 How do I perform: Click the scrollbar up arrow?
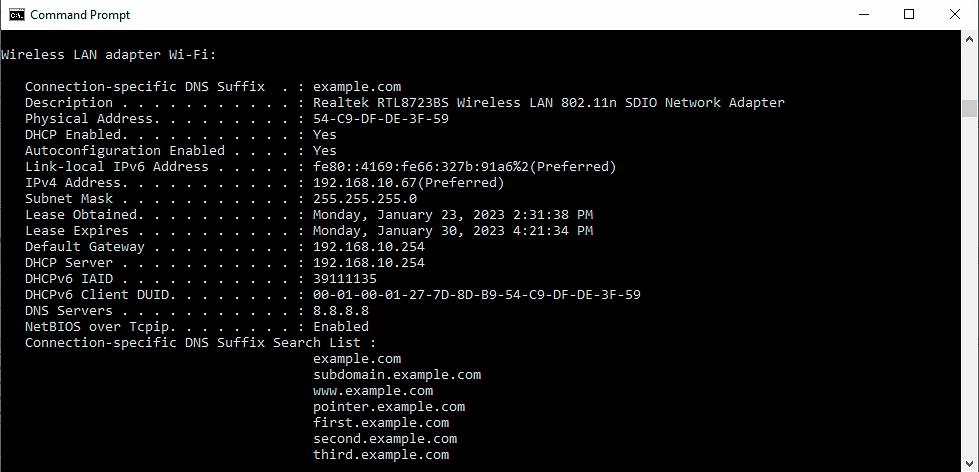969,39
